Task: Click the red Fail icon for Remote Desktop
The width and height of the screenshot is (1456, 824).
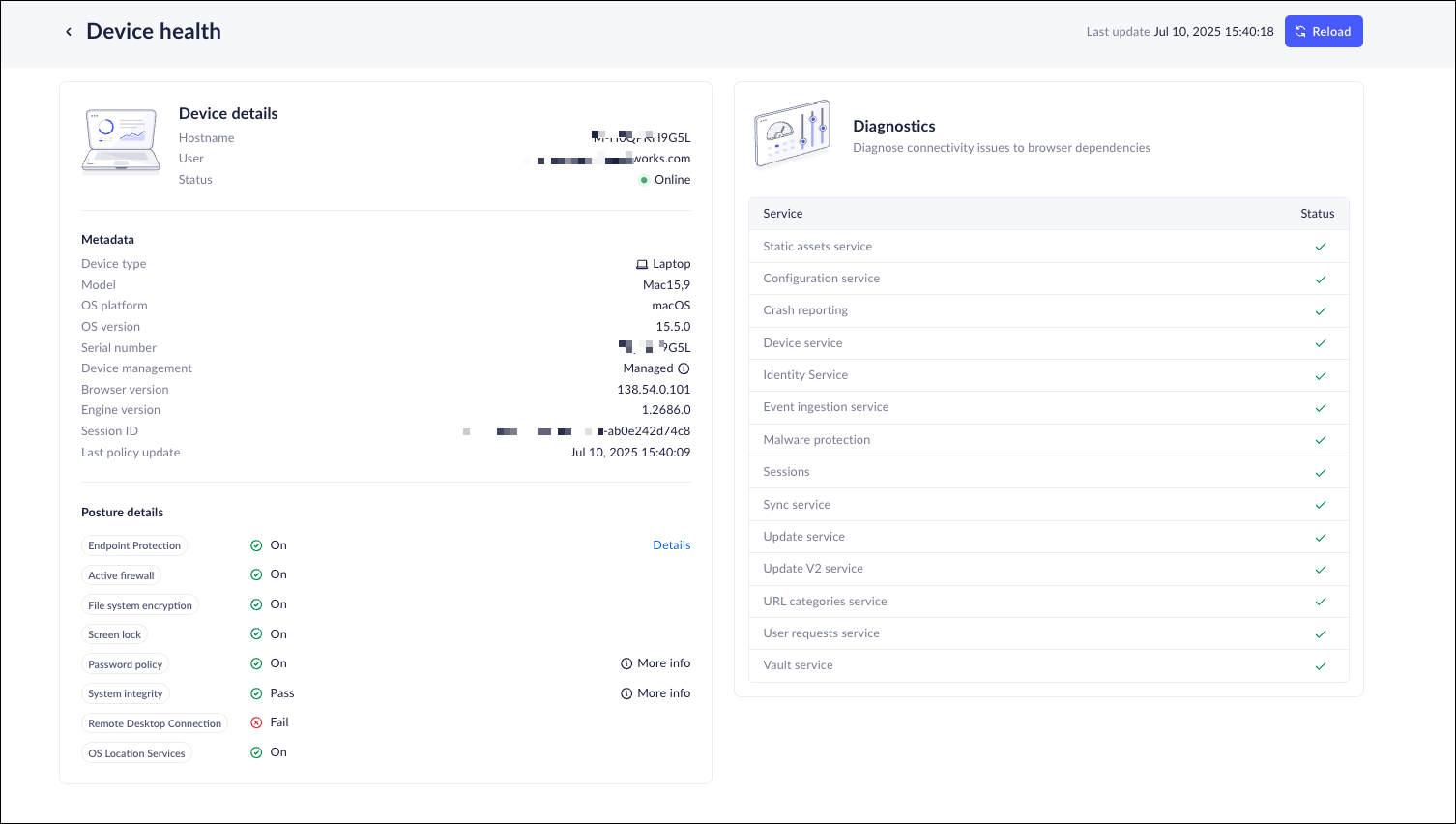Action: tap(256, 722)
